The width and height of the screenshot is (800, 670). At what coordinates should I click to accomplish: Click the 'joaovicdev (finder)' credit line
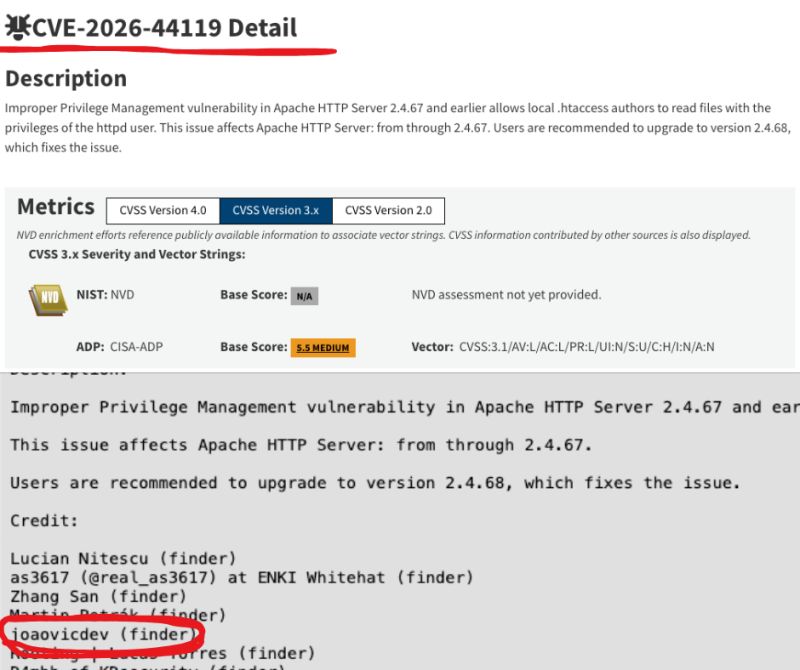pos(104,634)
